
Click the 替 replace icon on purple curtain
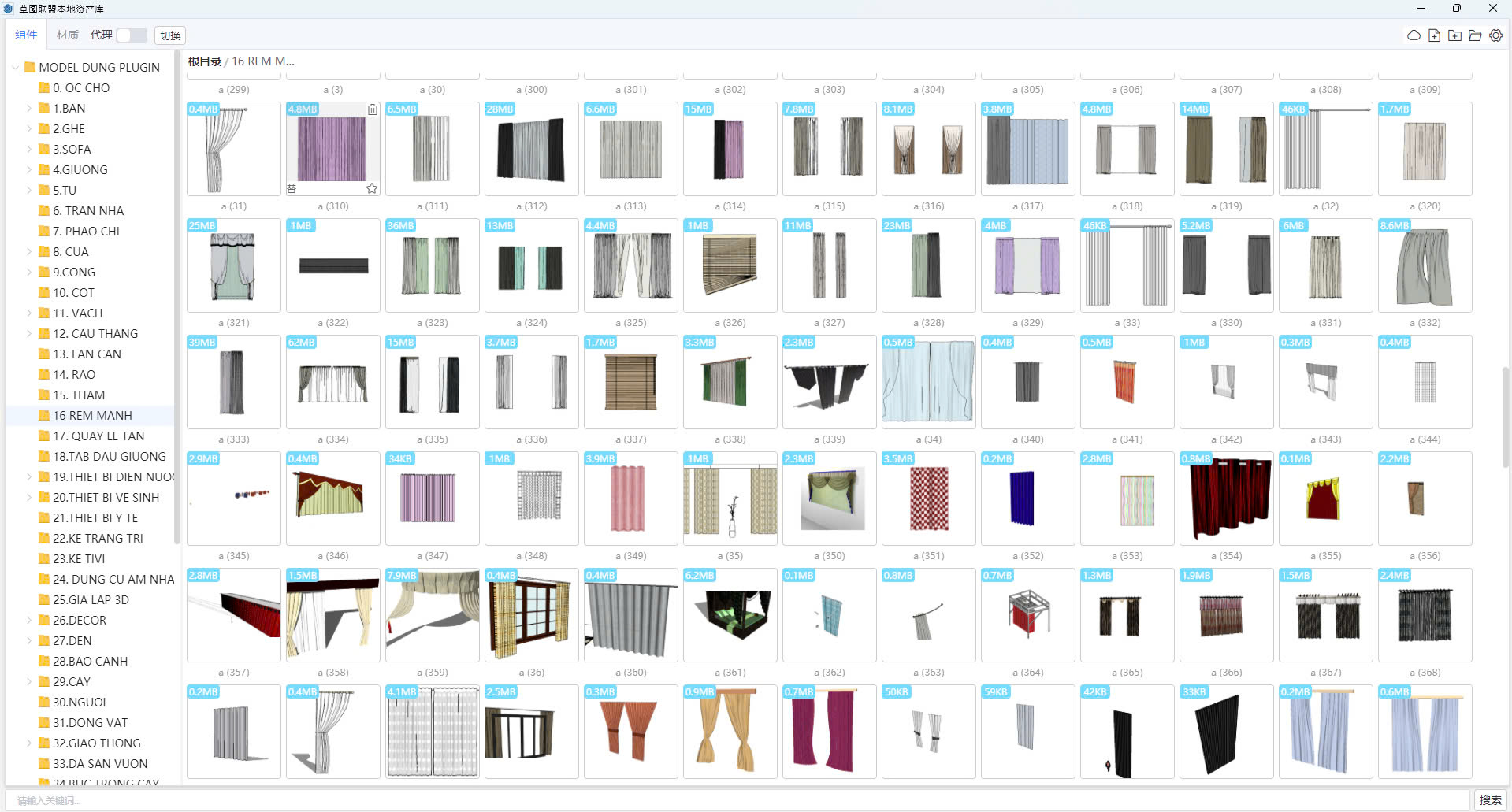pos(292,188)
